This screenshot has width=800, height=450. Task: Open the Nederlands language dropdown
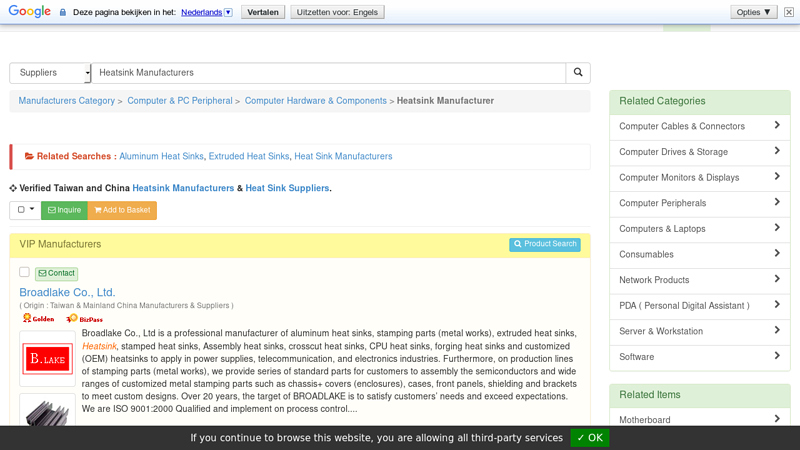point(207,12)
